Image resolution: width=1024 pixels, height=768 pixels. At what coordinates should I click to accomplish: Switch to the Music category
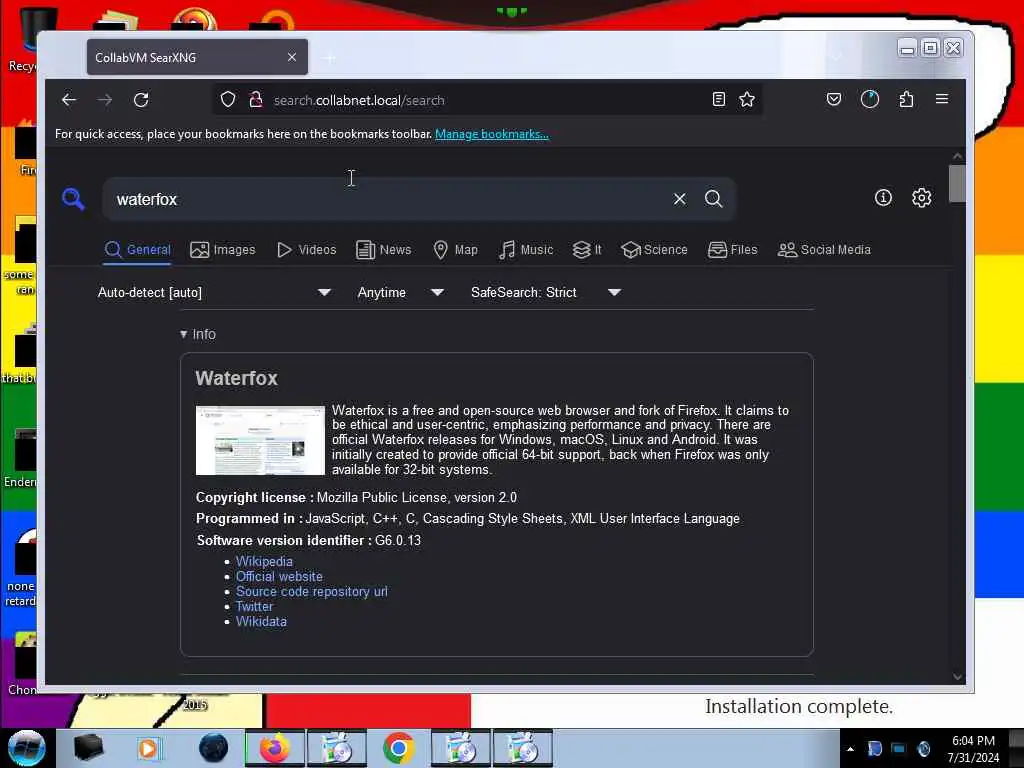tap(526, 249)
